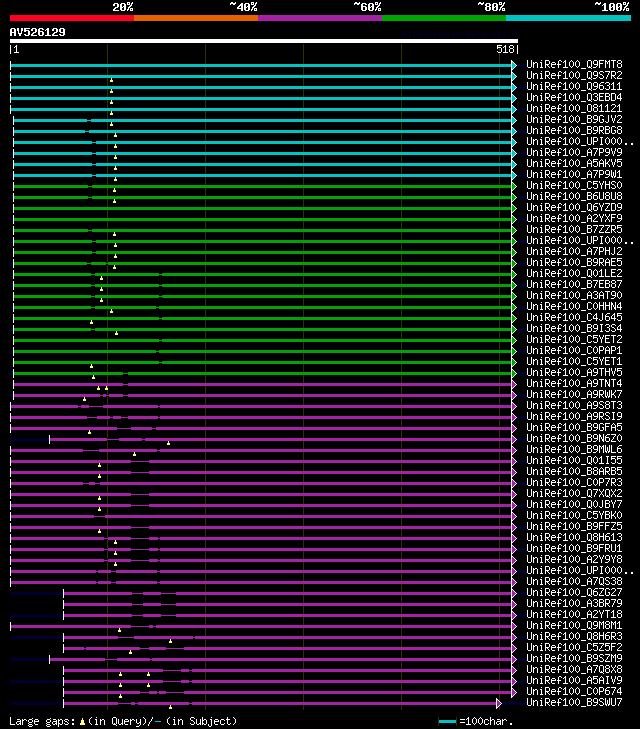Select label UniRef100_C0PAP1
Viewport: 640px width, 729px height.
574,351
